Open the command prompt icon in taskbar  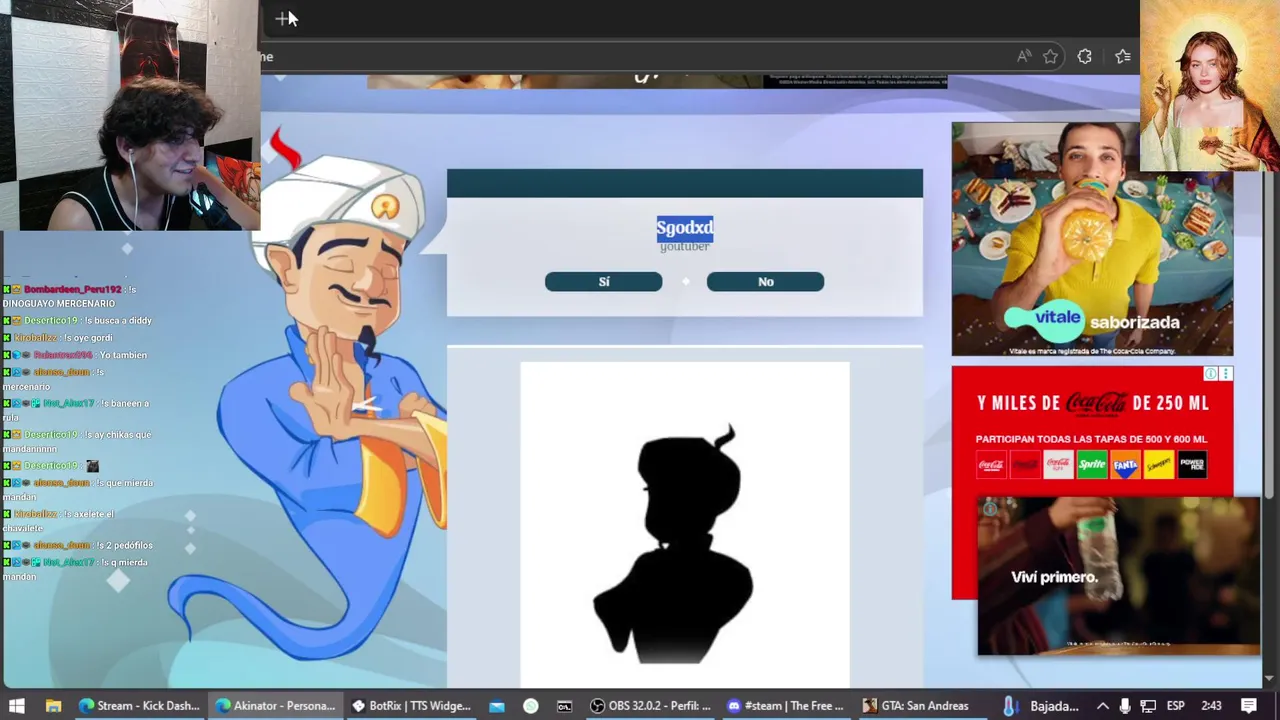564,706
